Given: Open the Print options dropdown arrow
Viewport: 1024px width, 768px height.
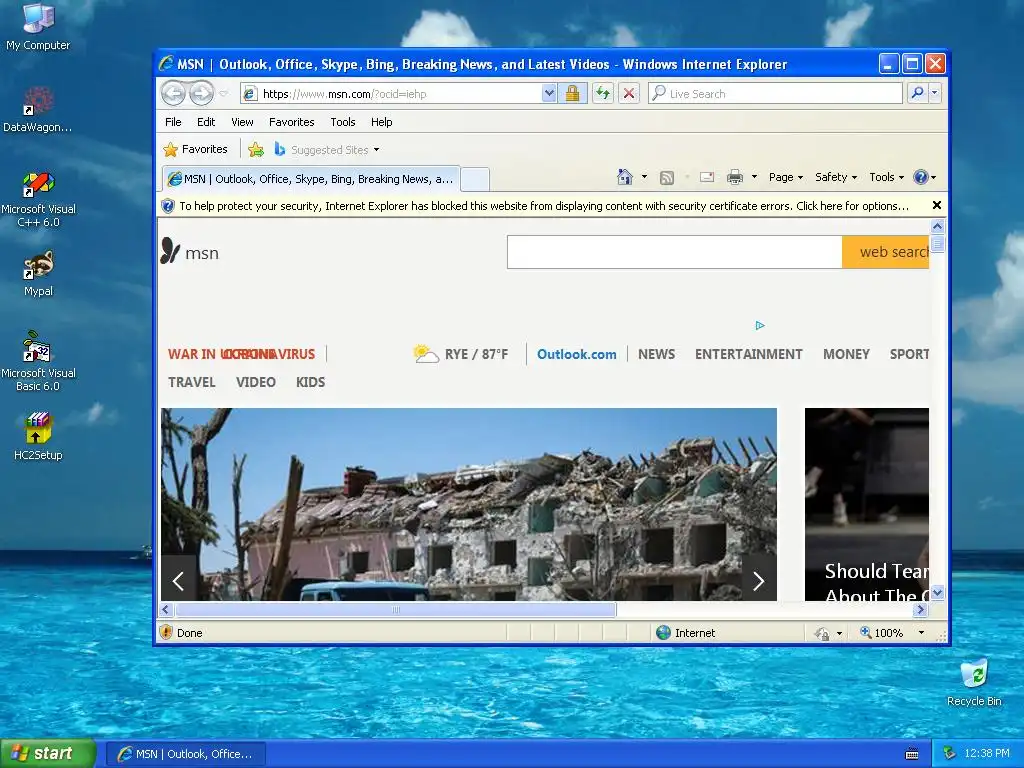Looking at the screenshot, I should pos(754,177).
